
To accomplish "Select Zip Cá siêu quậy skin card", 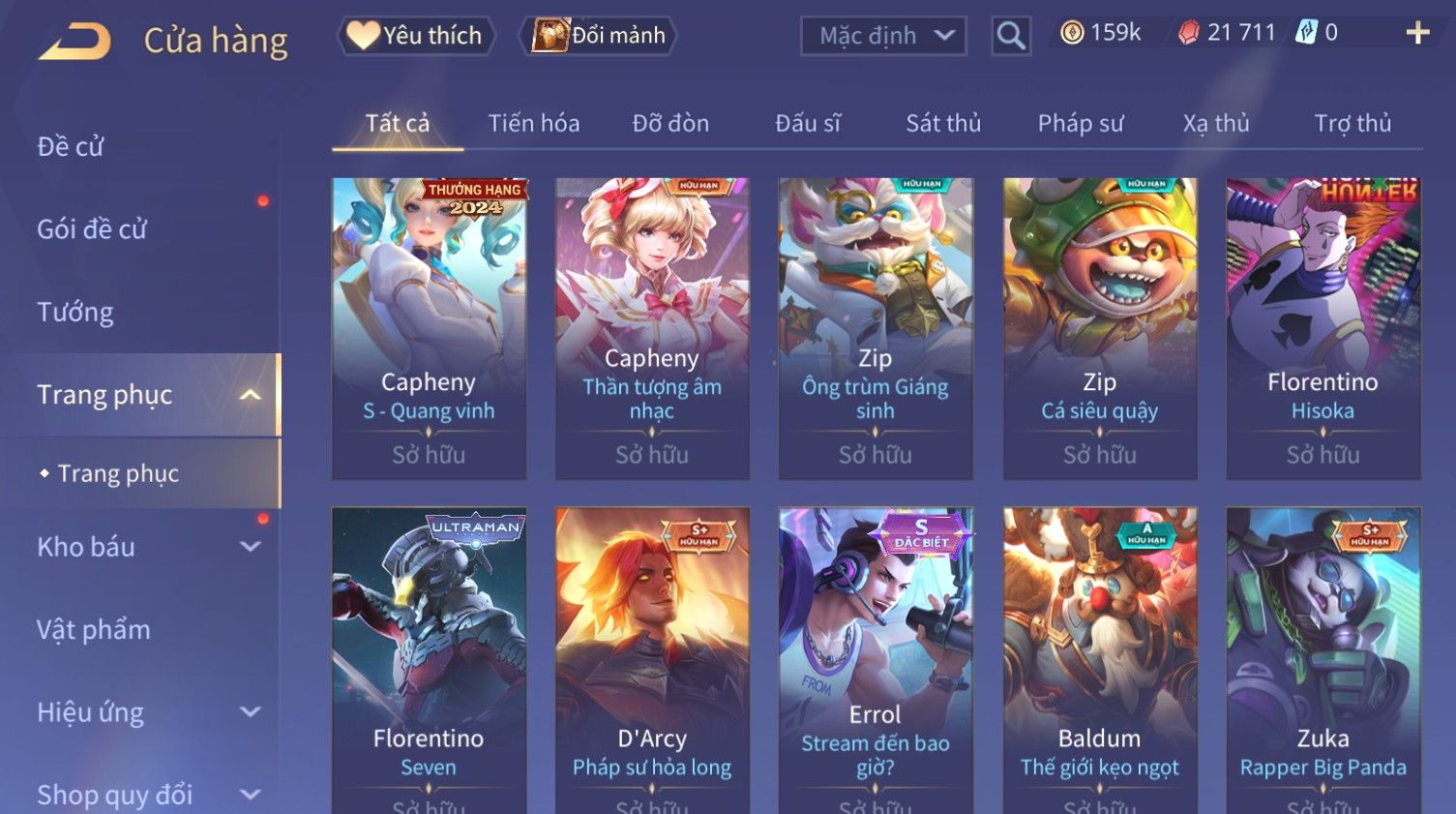I will (1100, 328).
